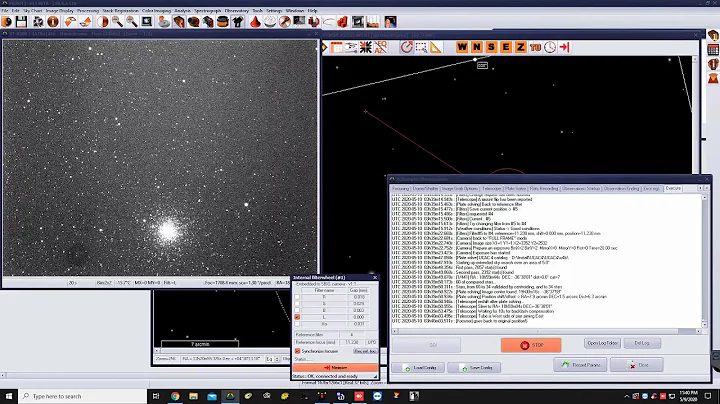
Task: Click the red cone toolbar icon
Action: [255, 22]
